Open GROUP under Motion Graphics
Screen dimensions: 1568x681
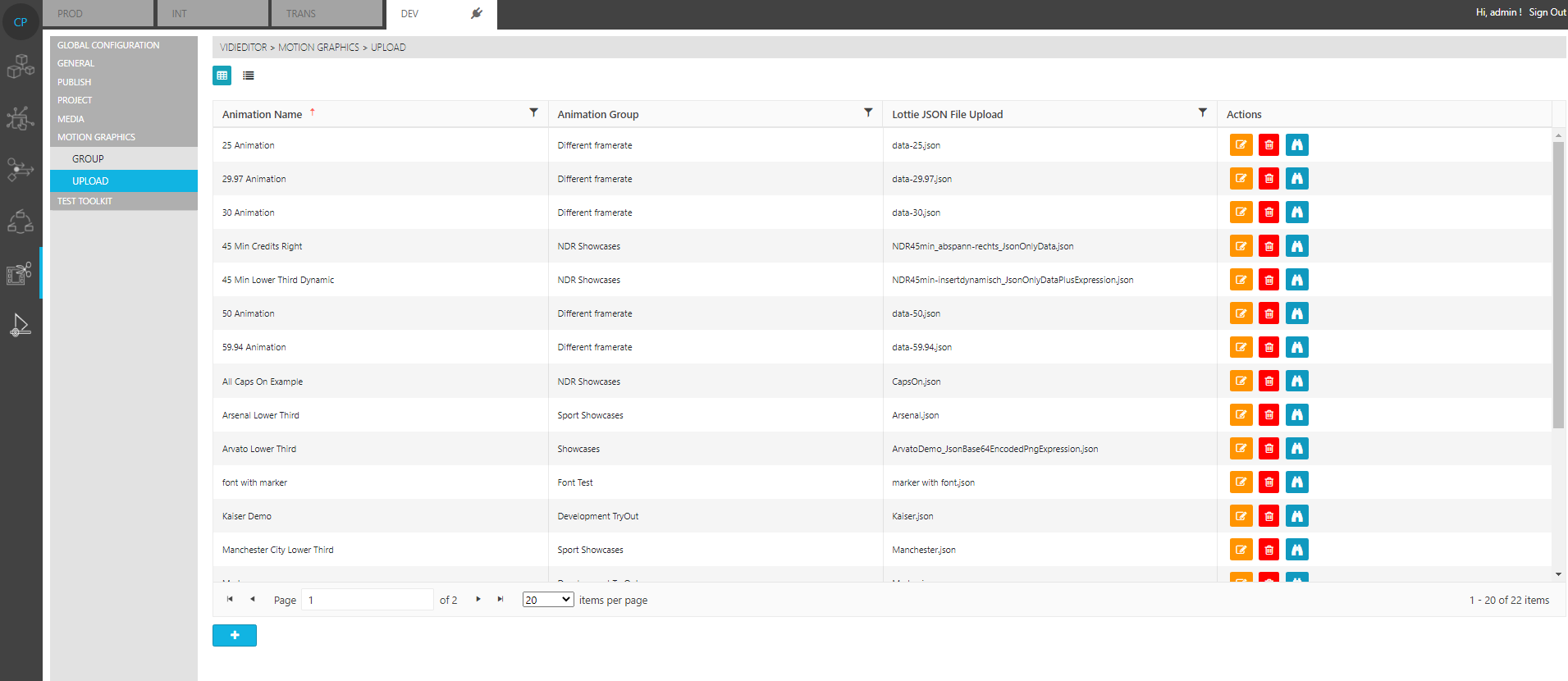88,159
